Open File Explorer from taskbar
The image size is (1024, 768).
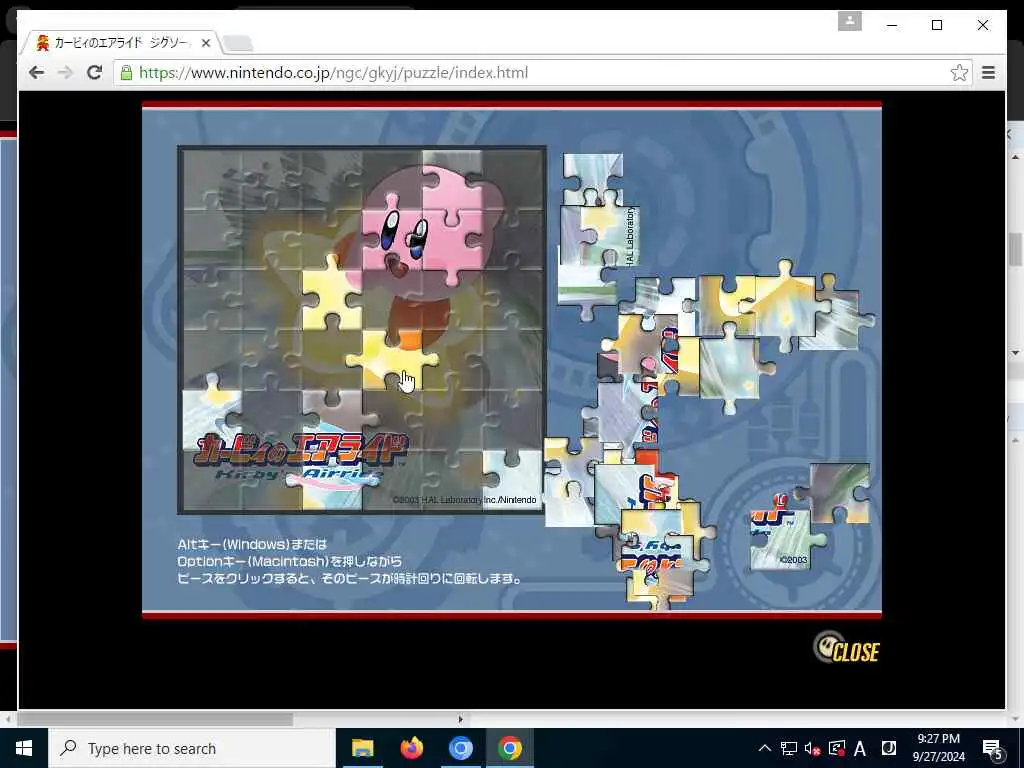click(x=362, y=748)
